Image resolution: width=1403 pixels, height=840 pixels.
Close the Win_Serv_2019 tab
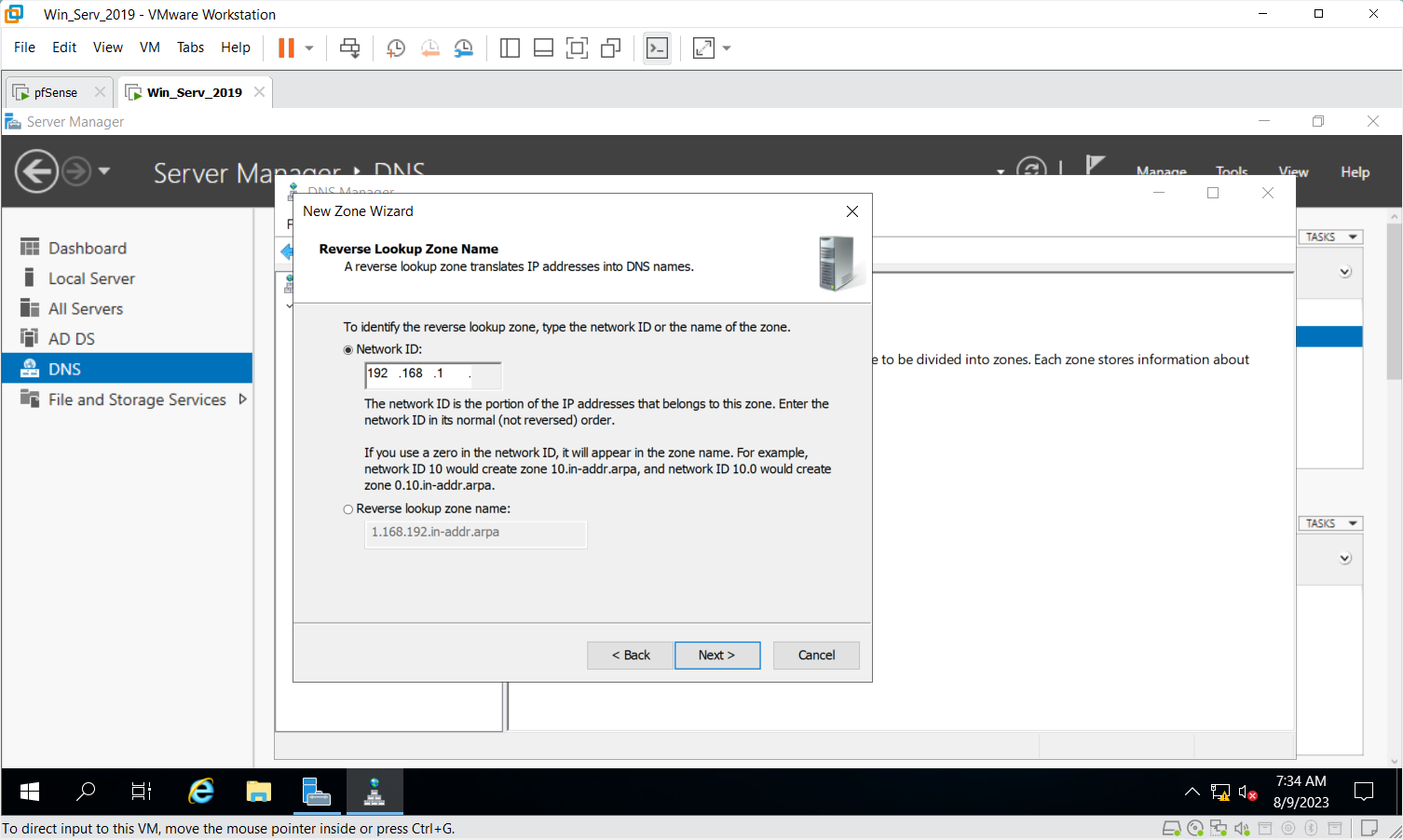pyautogui.click(x=259, y=92)
